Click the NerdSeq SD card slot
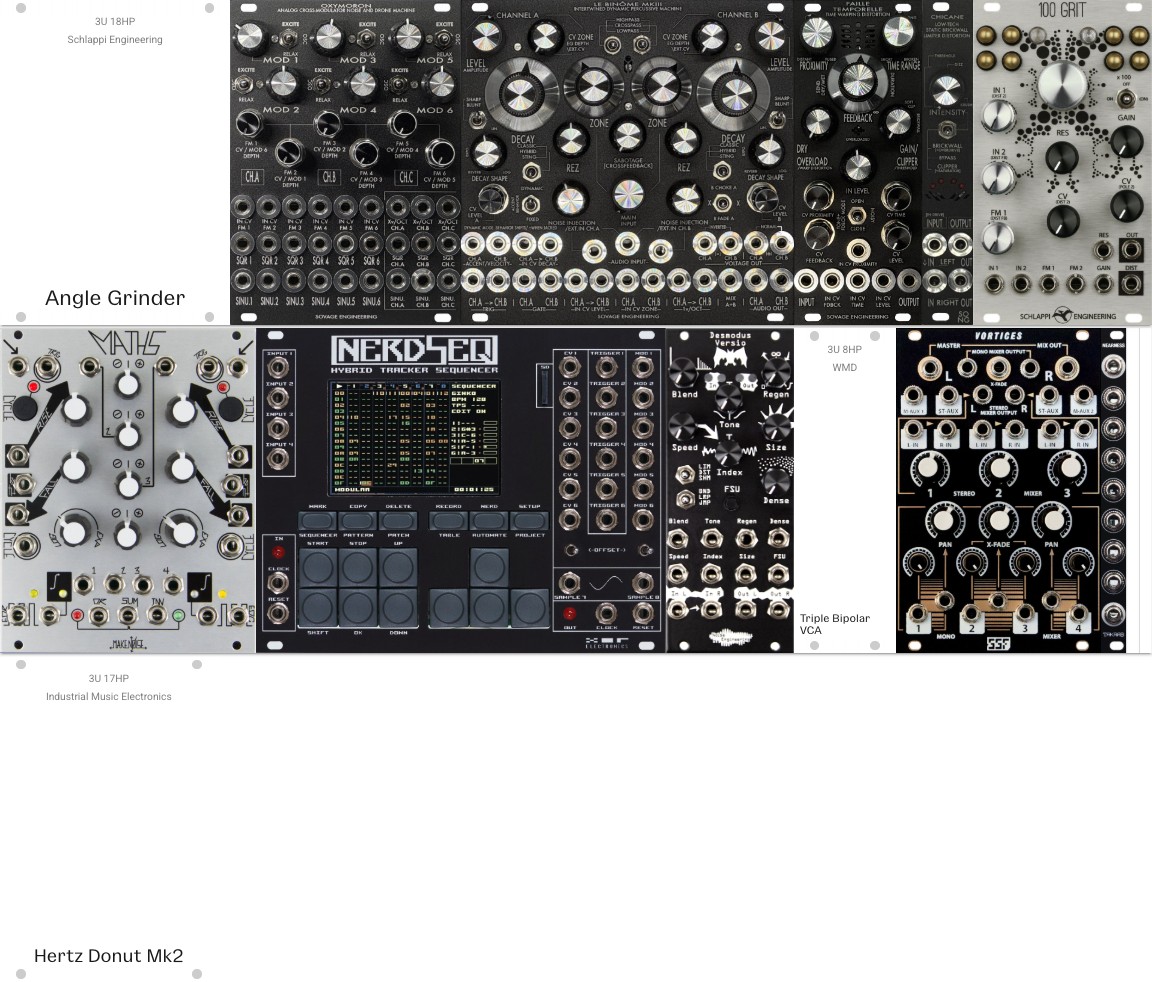The image size is (1152, 982). pos(544,386)
